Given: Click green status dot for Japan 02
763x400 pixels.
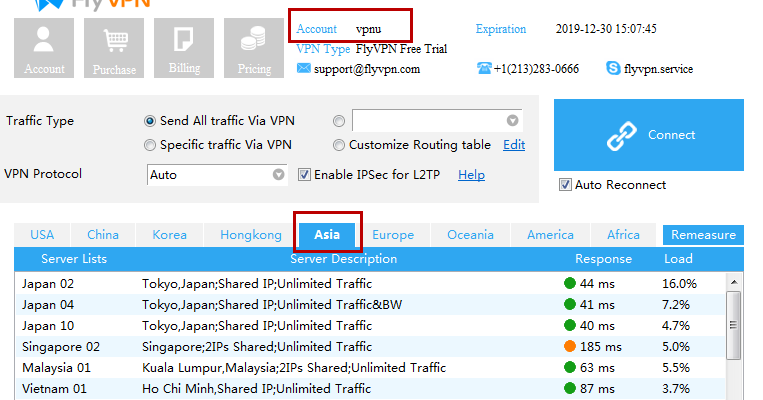Looking at the screenshot, I should coord(570,283).
